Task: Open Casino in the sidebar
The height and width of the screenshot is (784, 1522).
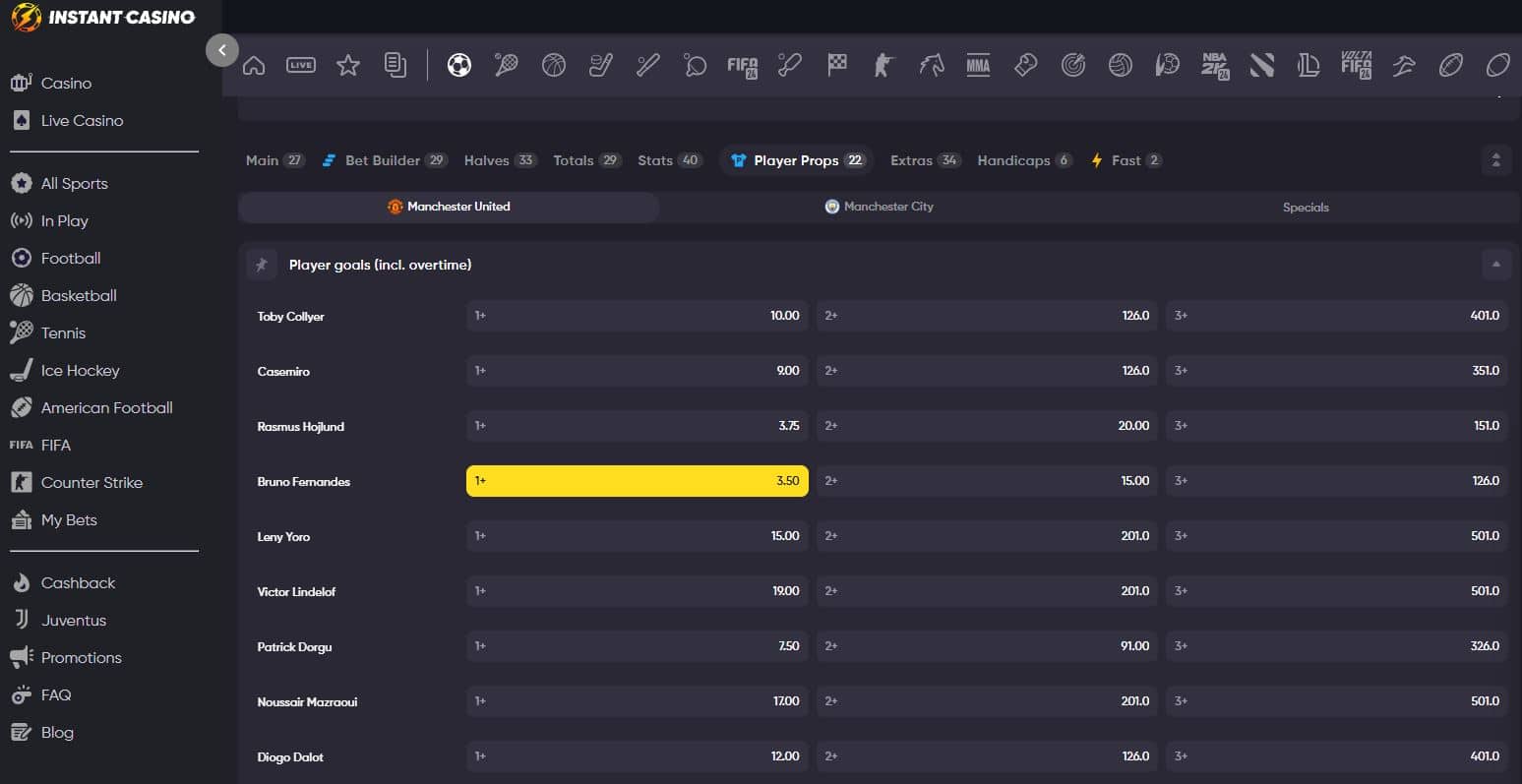Action: [x=66, y=84]
